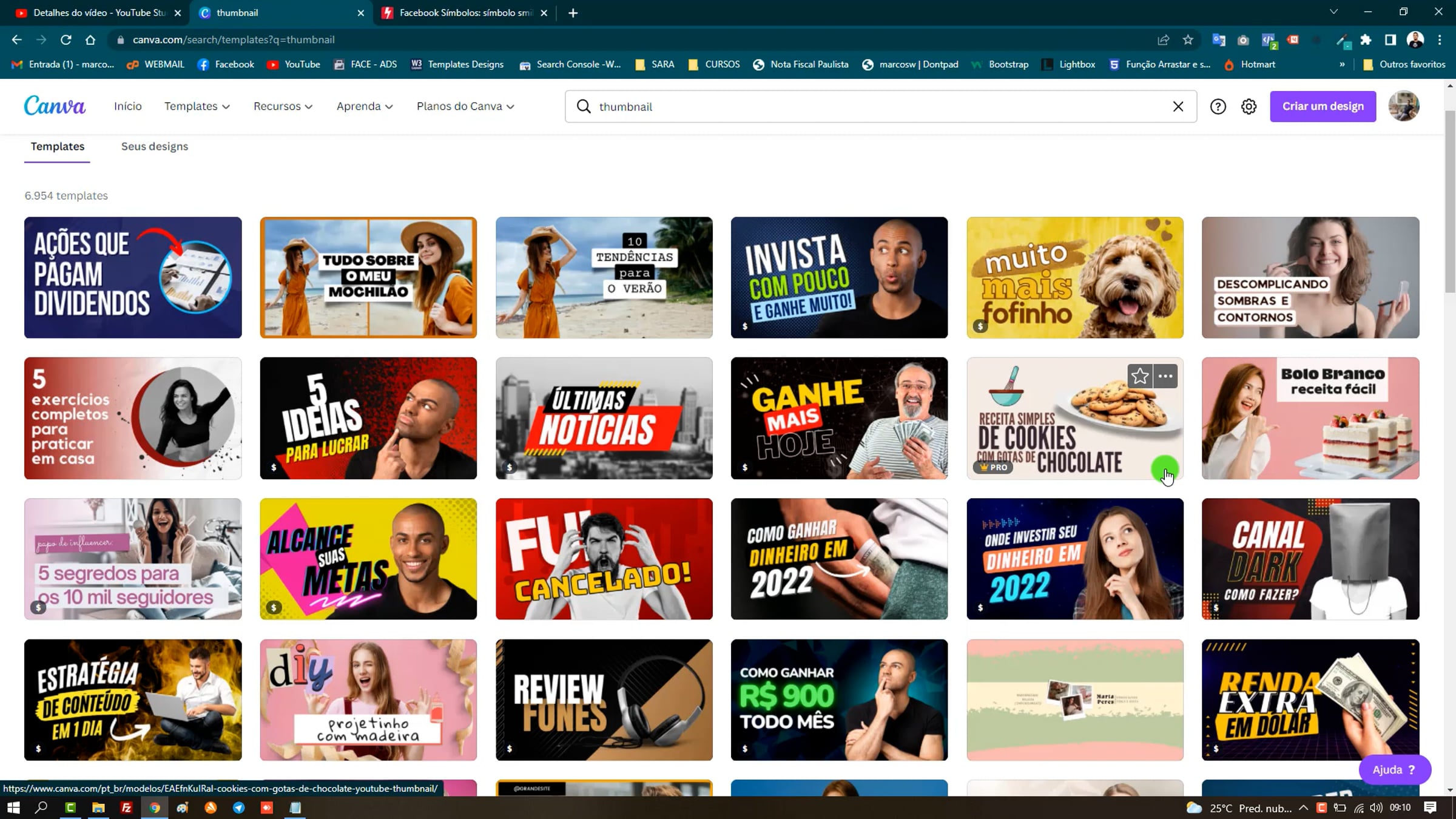Open Canva settings gear icon
This screenshot has width=1456, height=819.
coord(1249,107)
